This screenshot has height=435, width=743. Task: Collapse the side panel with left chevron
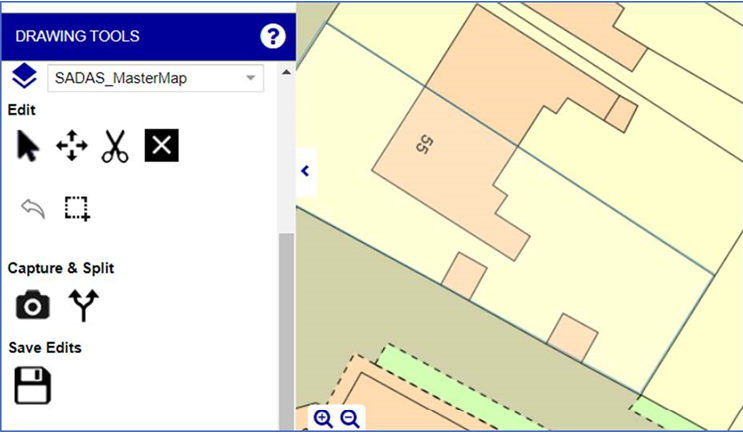tap(306, 171)
